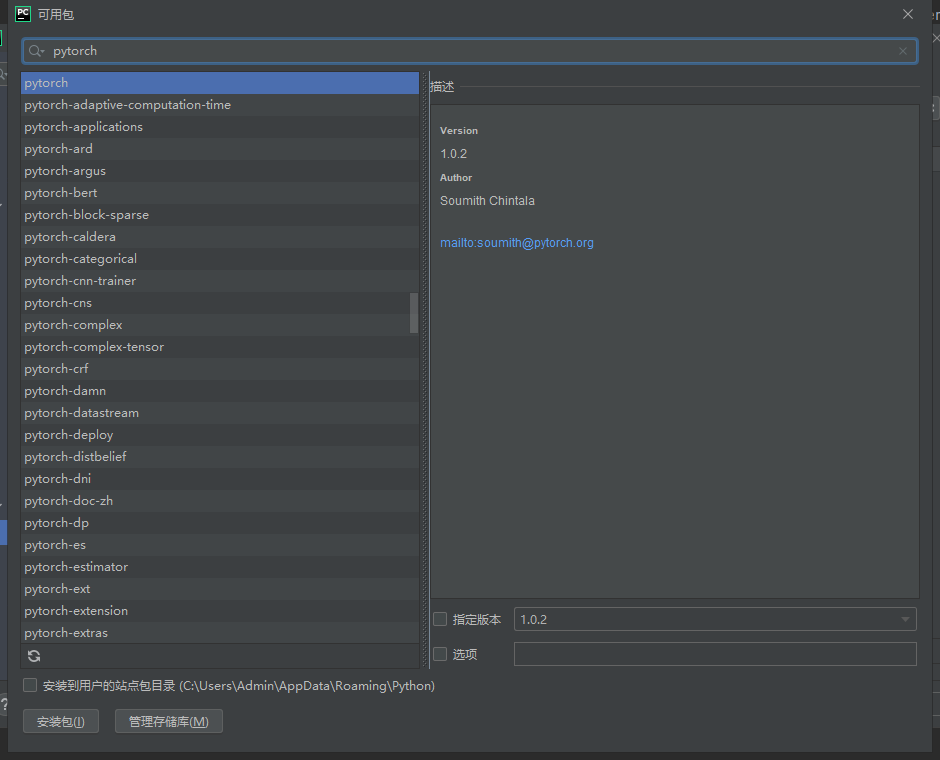
Task: Click the package list scrollbar thumb
Action: coord(414,312)
